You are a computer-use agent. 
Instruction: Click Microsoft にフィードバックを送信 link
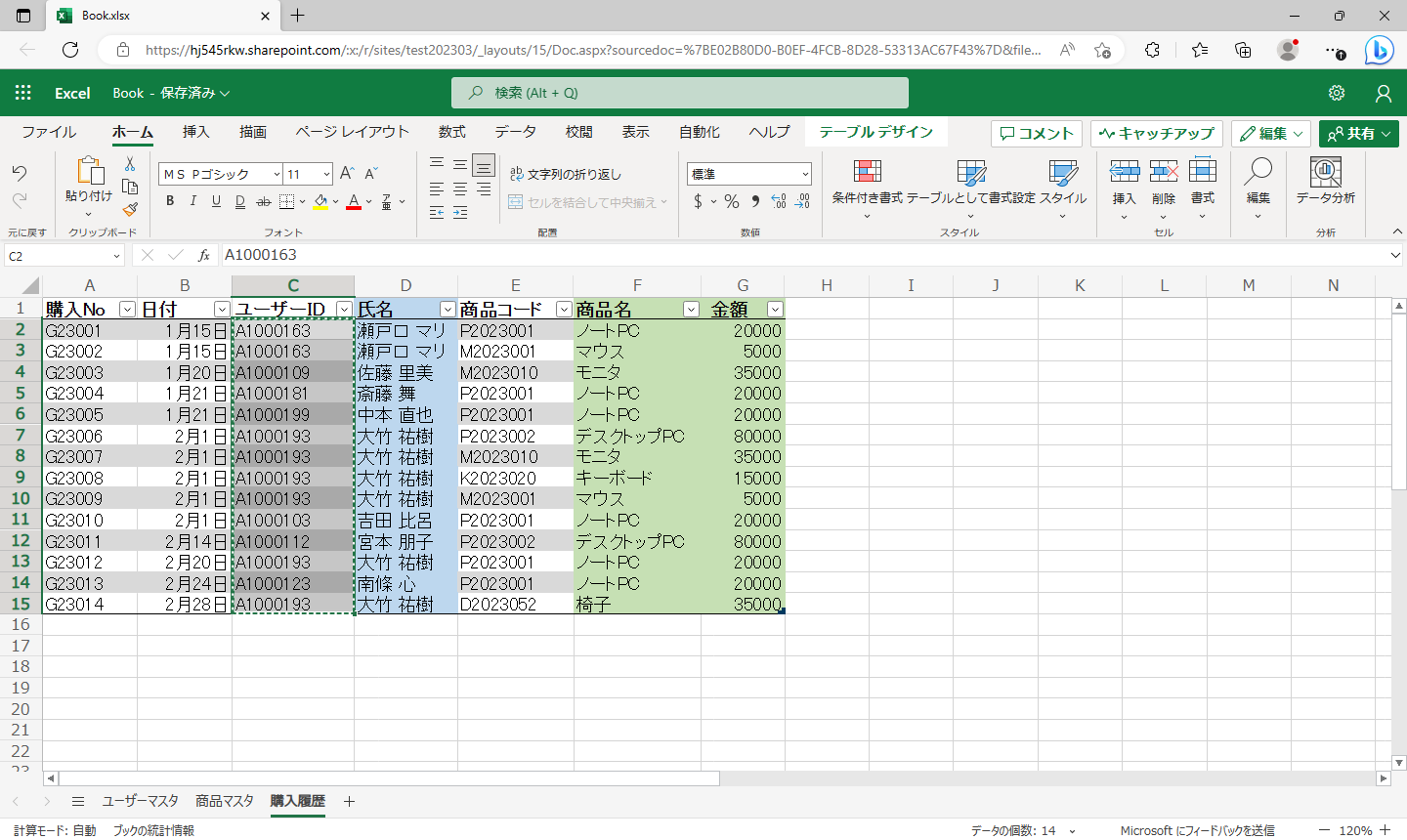point(1198,830)
